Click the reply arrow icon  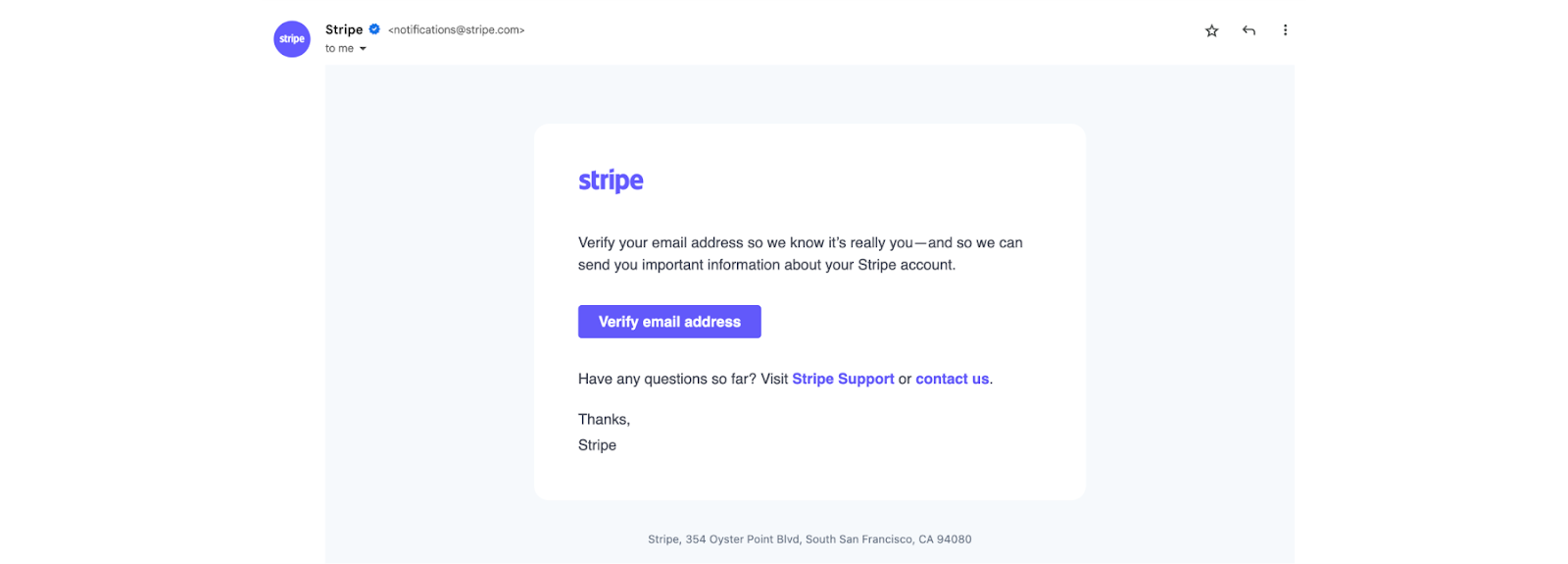point(1249,30)
